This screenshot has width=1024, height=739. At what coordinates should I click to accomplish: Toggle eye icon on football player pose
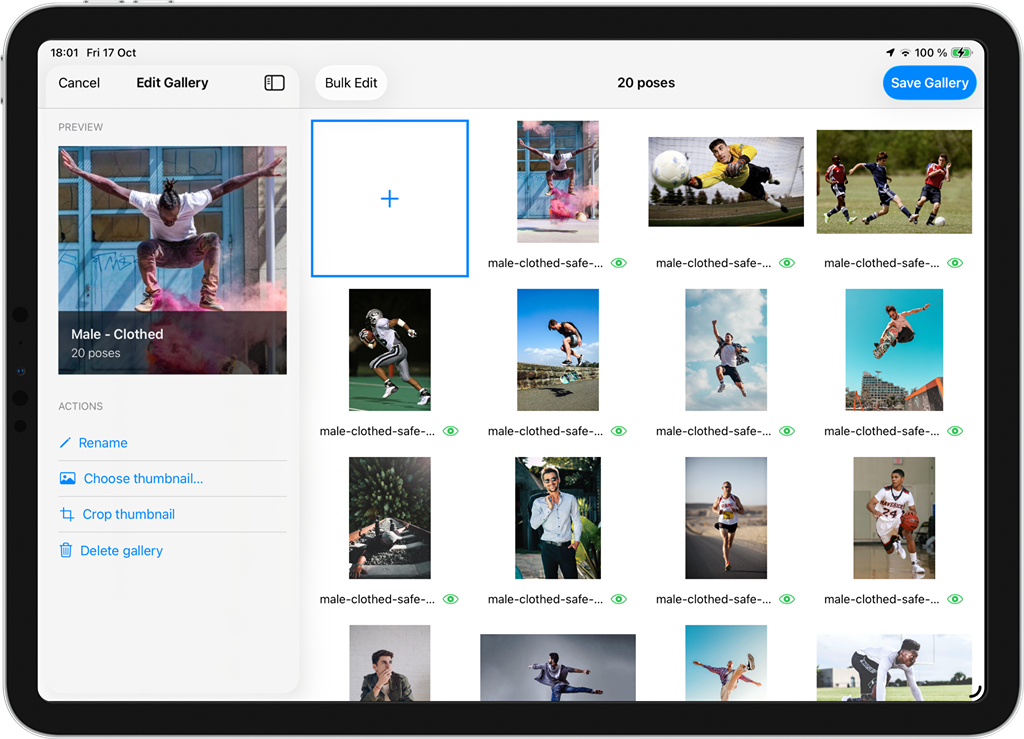pyautogui.click(x=451, y=432)
